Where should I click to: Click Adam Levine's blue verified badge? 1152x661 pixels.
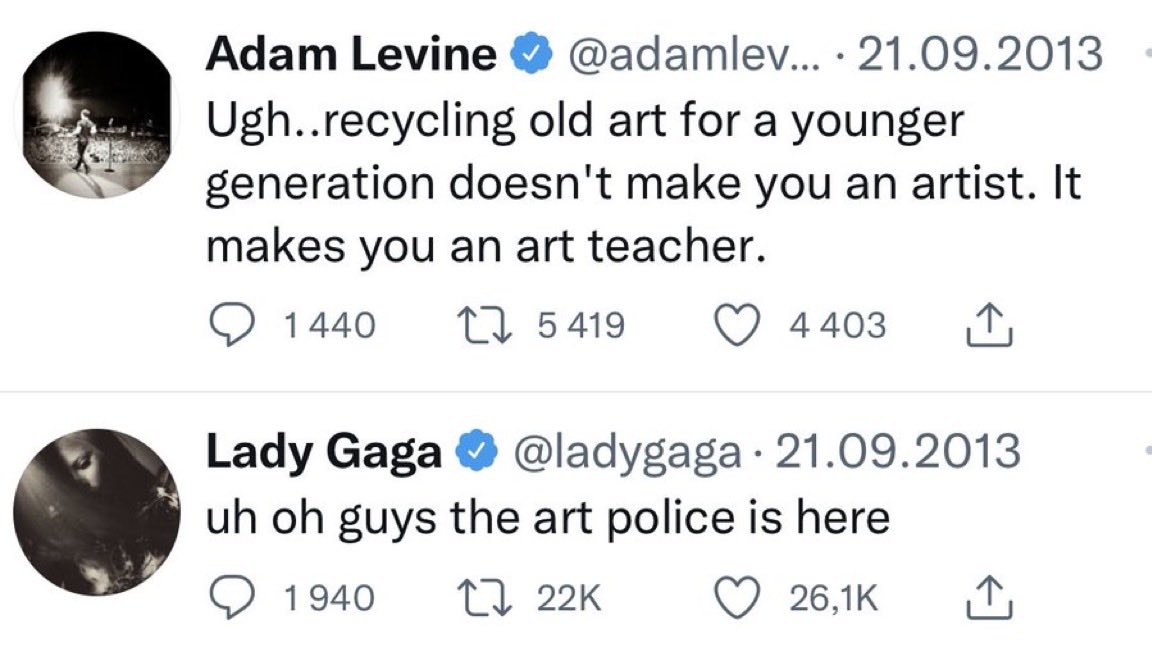coord(528,56)
